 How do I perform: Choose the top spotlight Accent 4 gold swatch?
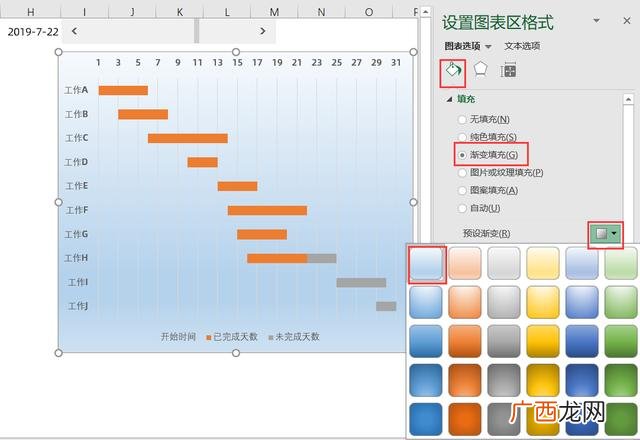pyautogui.click(x=543, y=302)
